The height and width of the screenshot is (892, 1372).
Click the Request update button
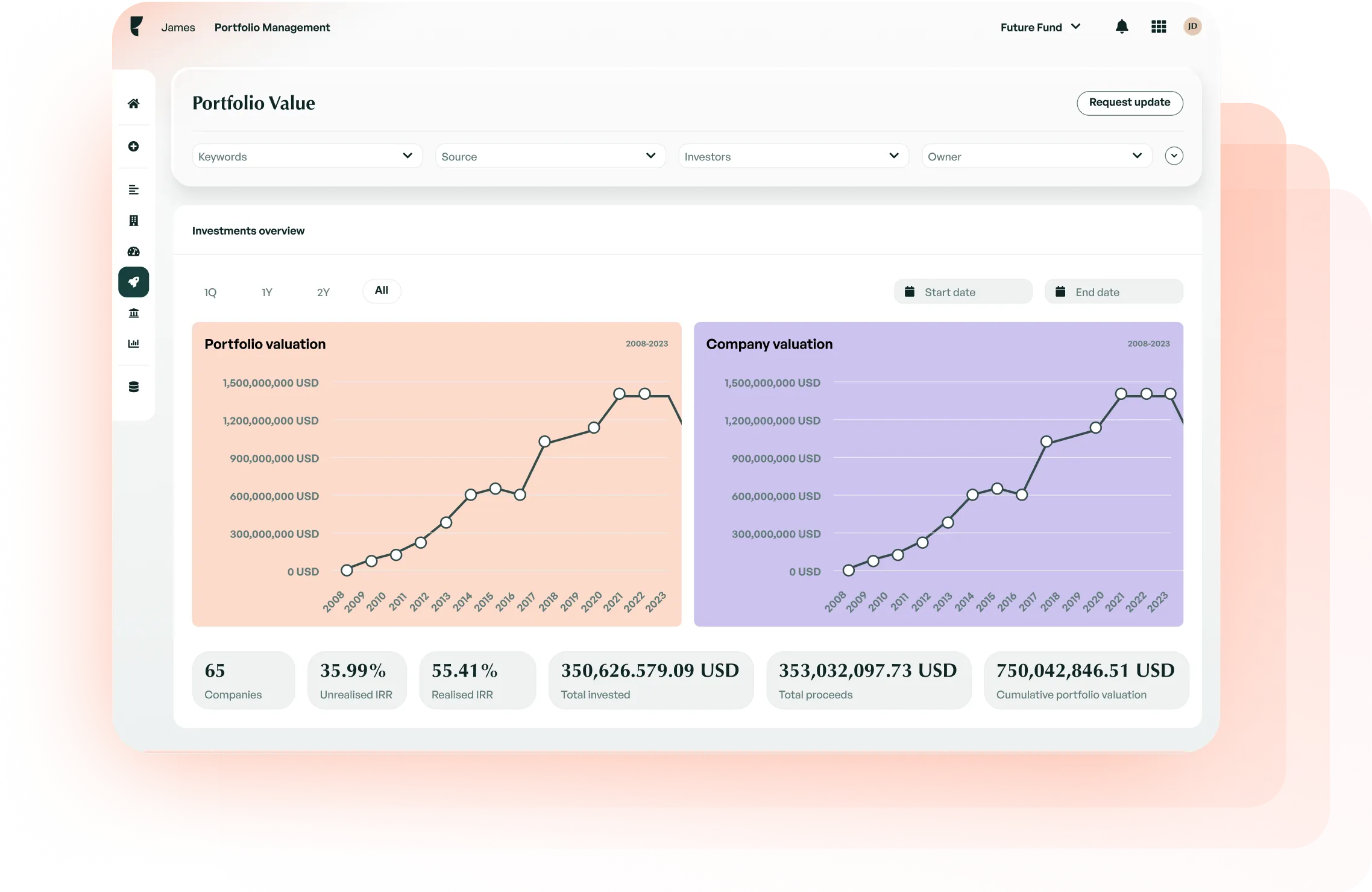1129,103
